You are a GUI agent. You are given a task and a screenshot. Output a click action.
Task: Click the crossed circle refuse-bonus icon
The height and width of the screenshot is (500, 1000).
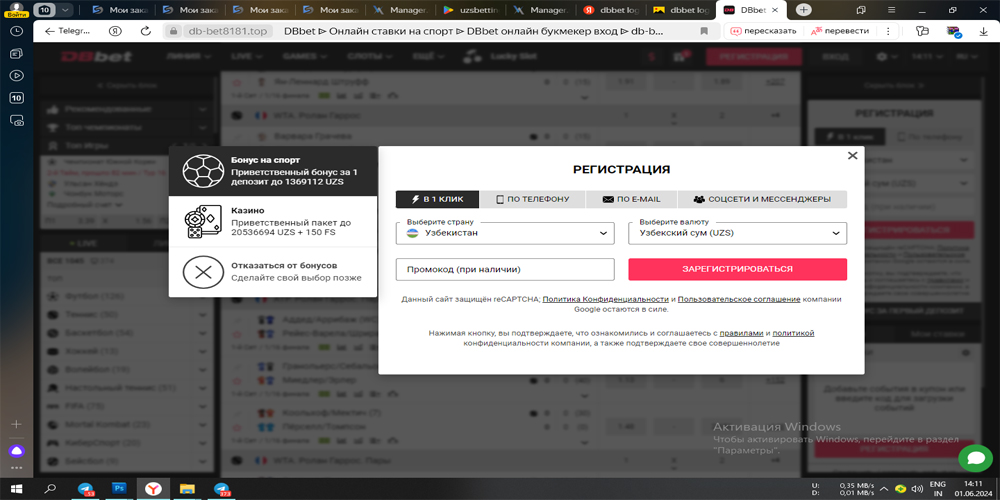click(203, 272)
